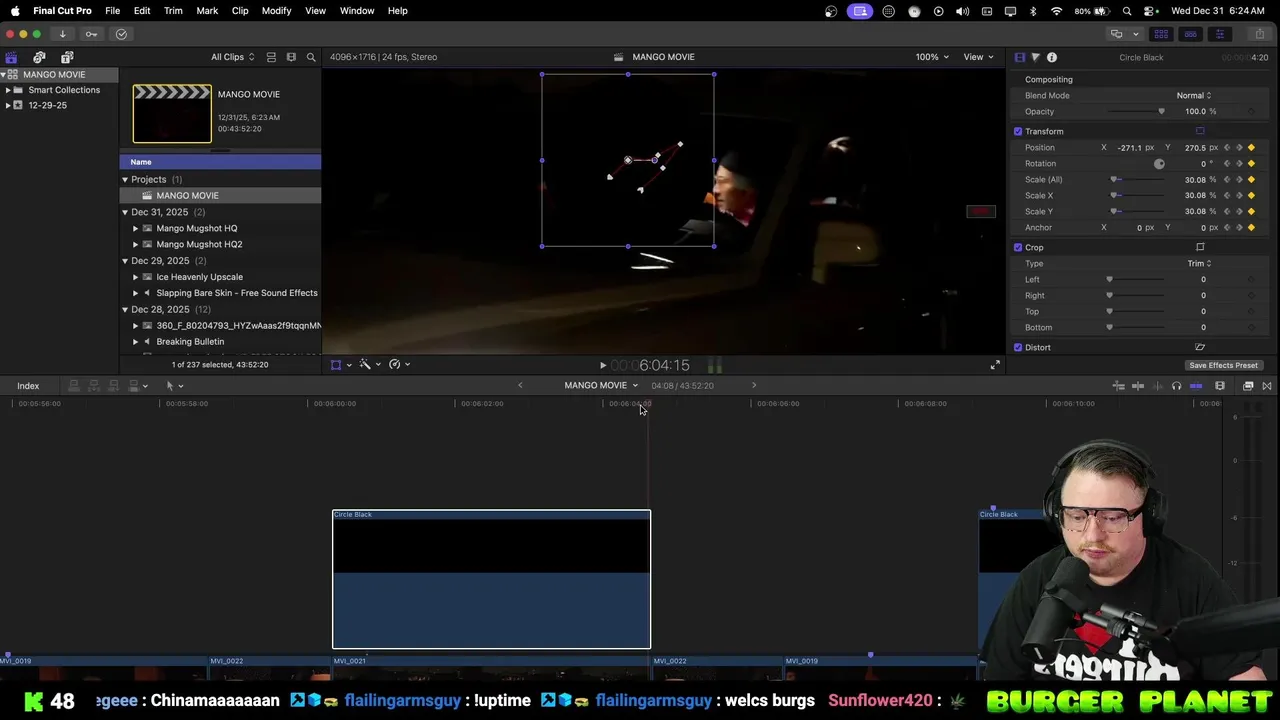This screenshot has height=720, width=1280.
Task: Open Transitions browser icon
Action: pos(1267,386)
